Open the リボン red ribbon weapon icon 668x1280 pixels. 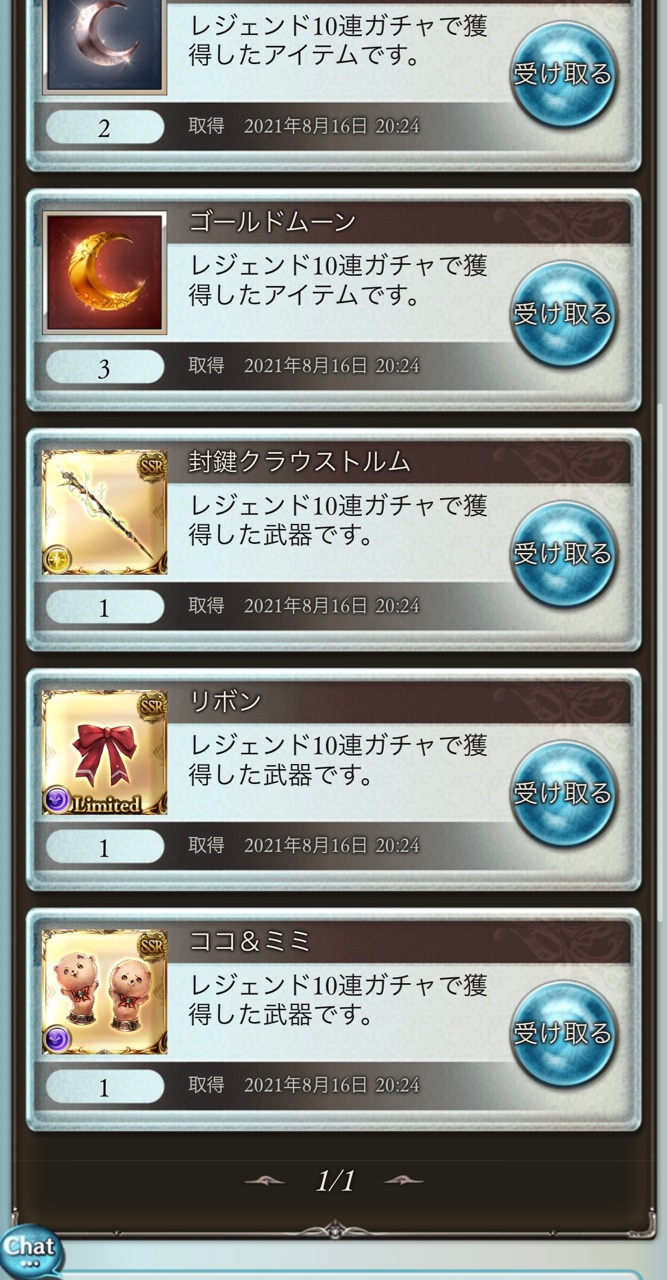point(104,752)
